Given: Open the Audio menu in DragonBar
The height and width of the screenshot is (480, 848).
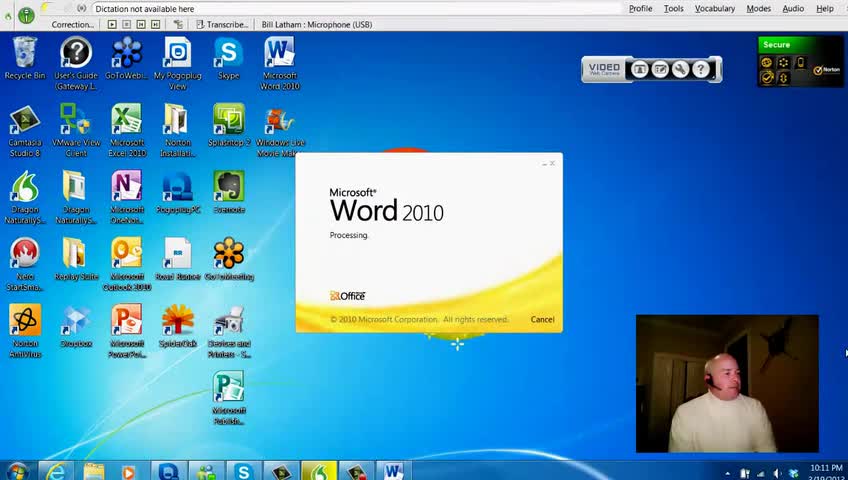Looking at the screenshot, I should (793, 9).
